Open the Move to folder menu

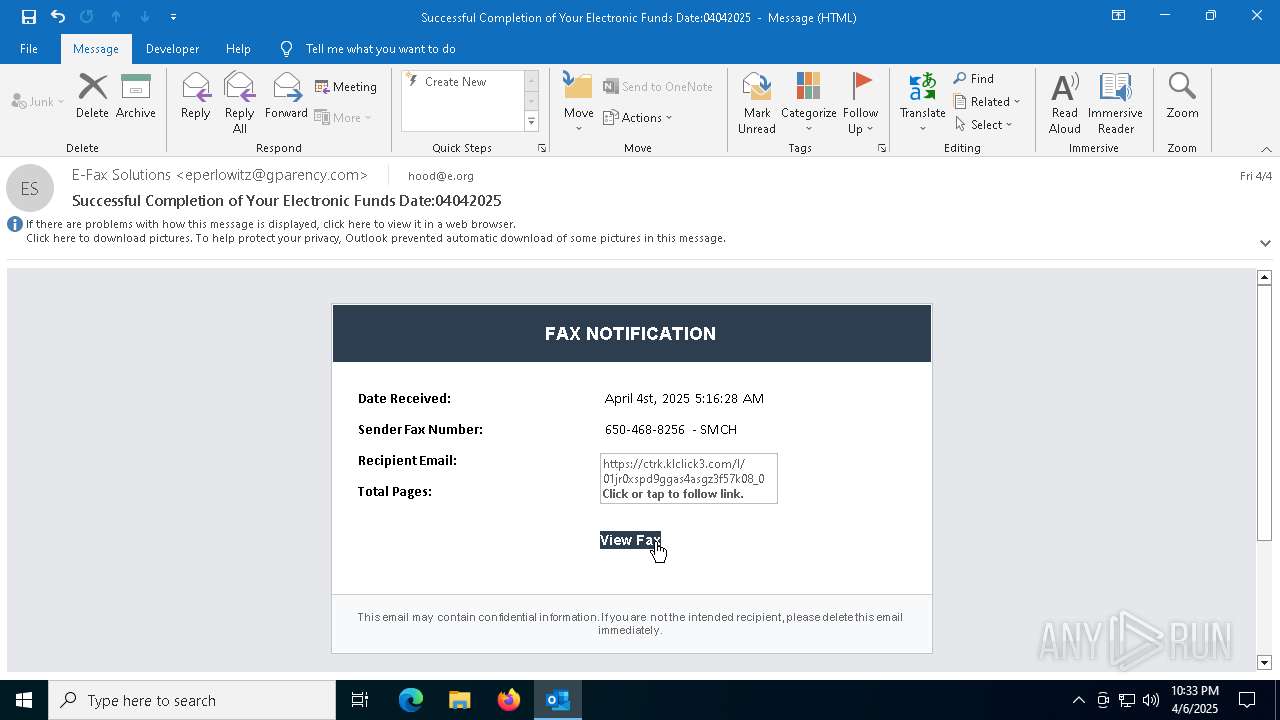click(x=579, y=103)
